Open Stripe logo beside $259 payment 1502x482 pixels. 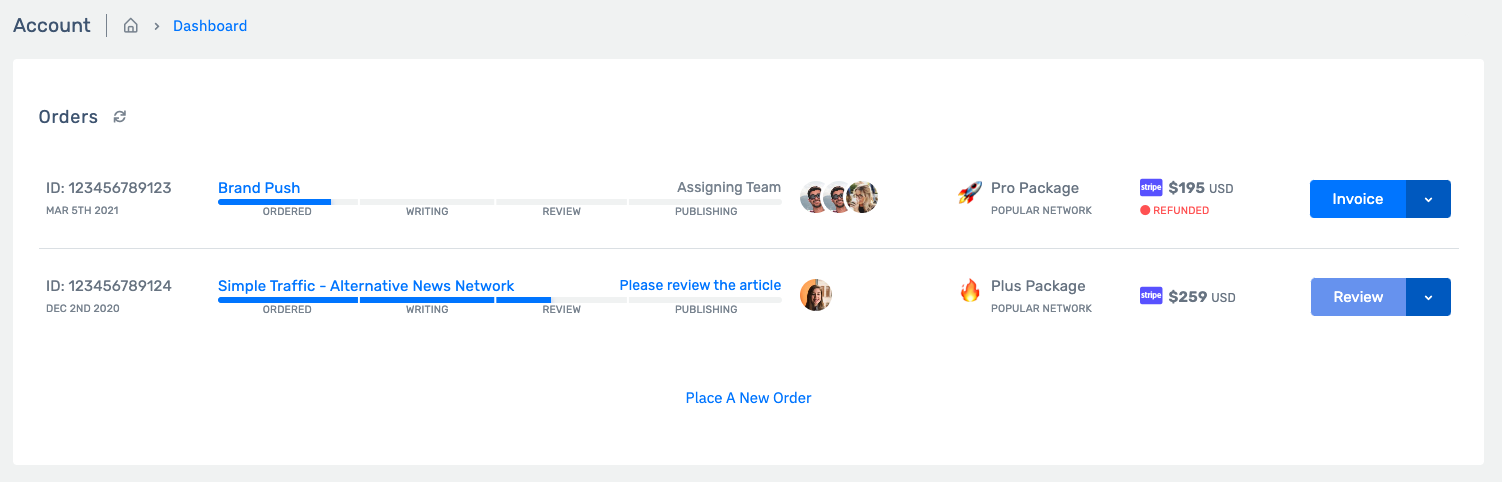click(1151, 296)
